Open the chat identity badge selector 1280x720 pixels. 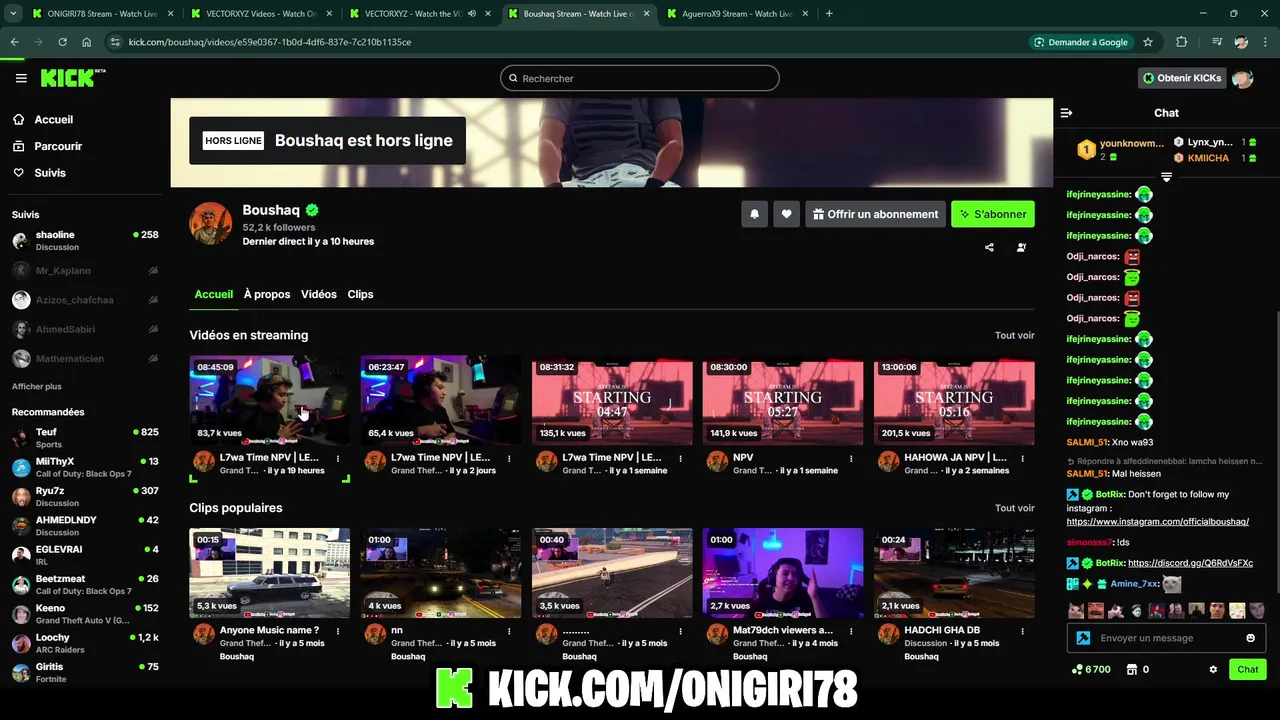click(1083, 638)
